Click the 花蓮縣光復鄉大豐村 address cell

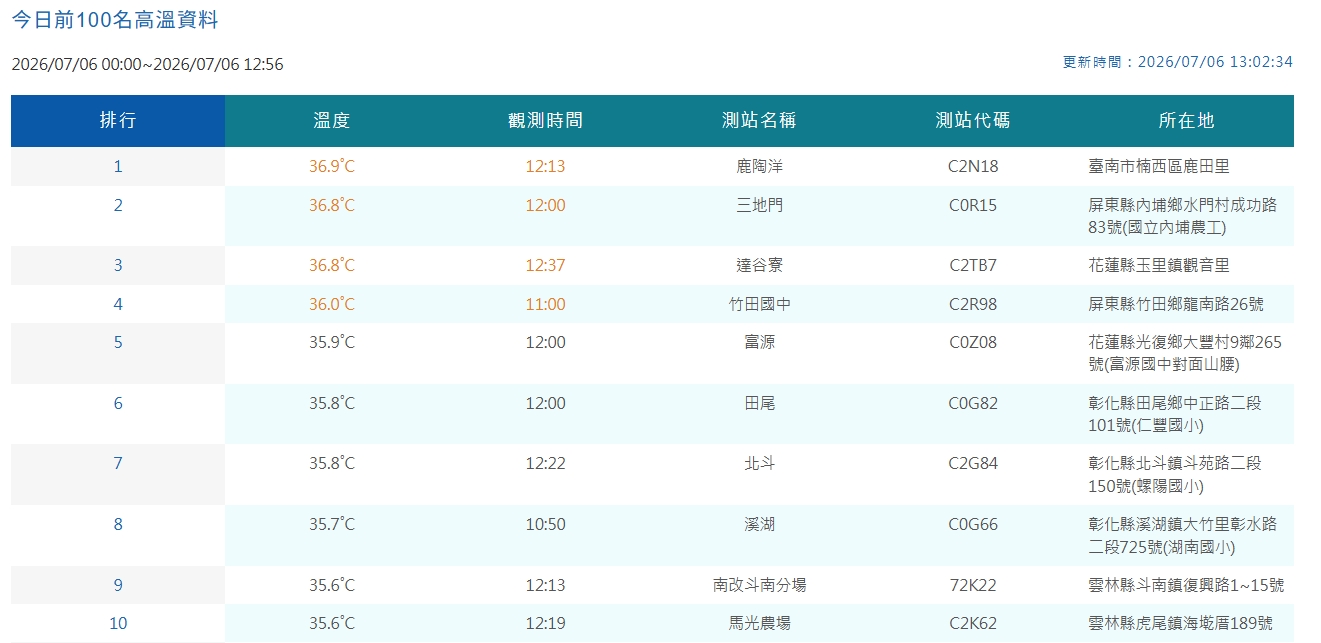pos(1186,353)
